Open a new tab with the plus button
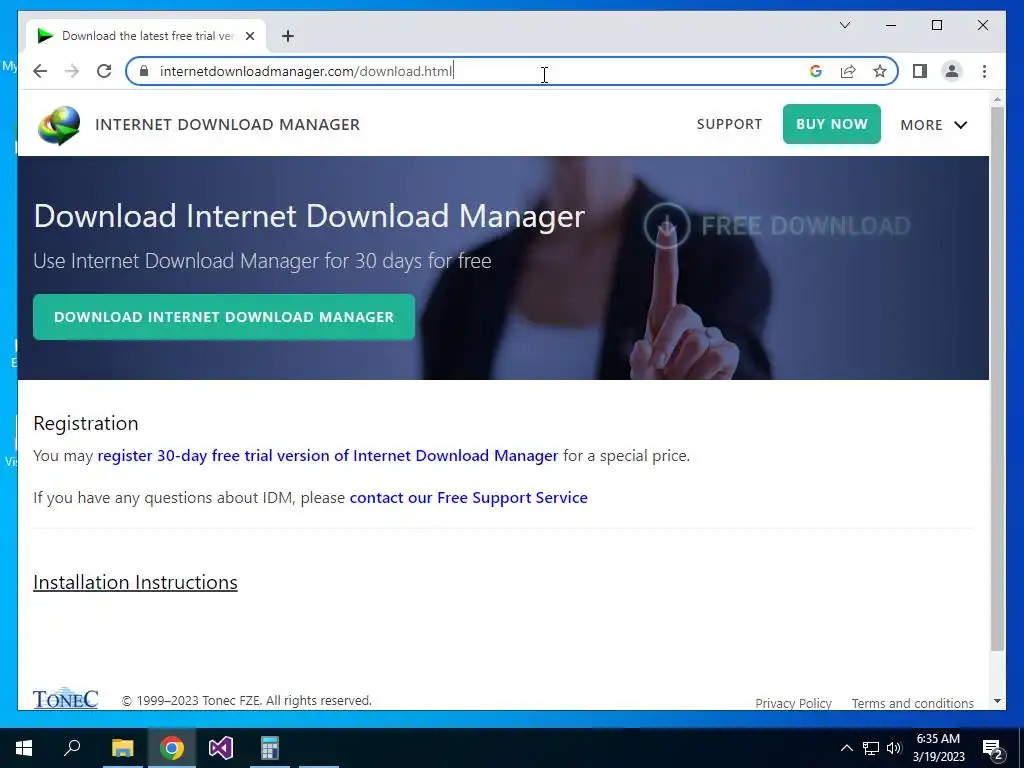The width and height of the screenshot is (1024, 768). click(288, 36)
